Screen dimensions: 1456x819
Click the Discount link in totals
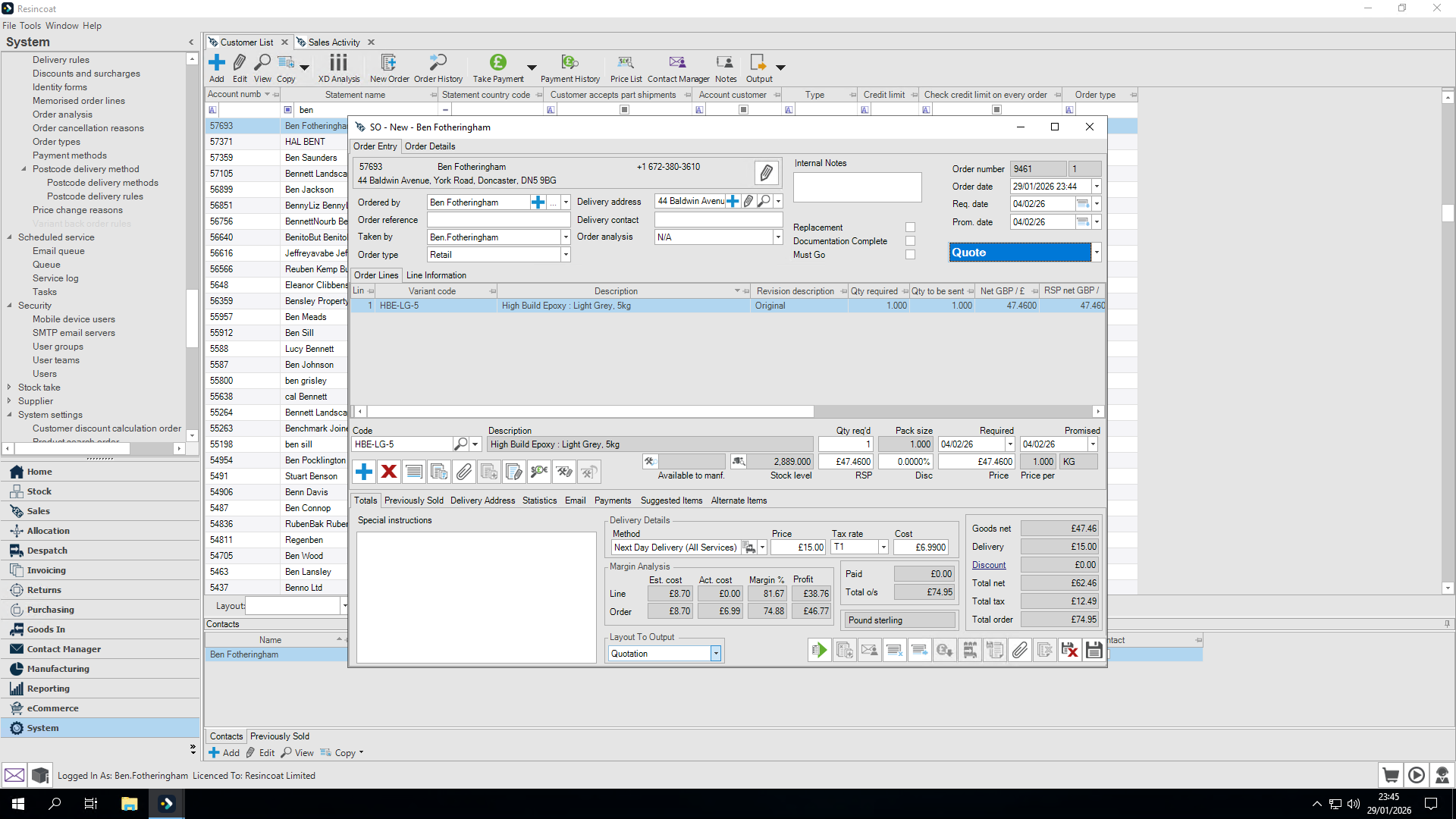tap(989, 565)
